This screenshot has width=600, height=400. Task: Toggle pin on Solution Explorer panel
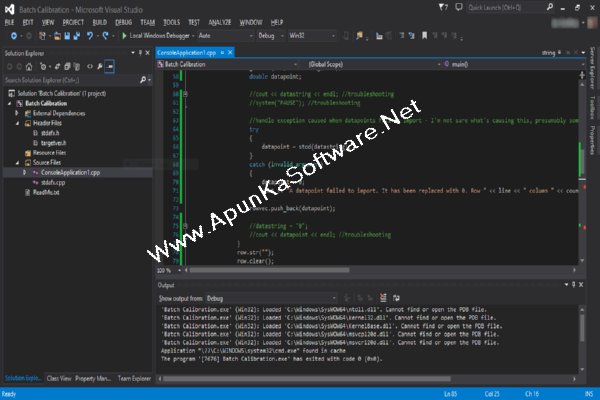click(140, 53)
